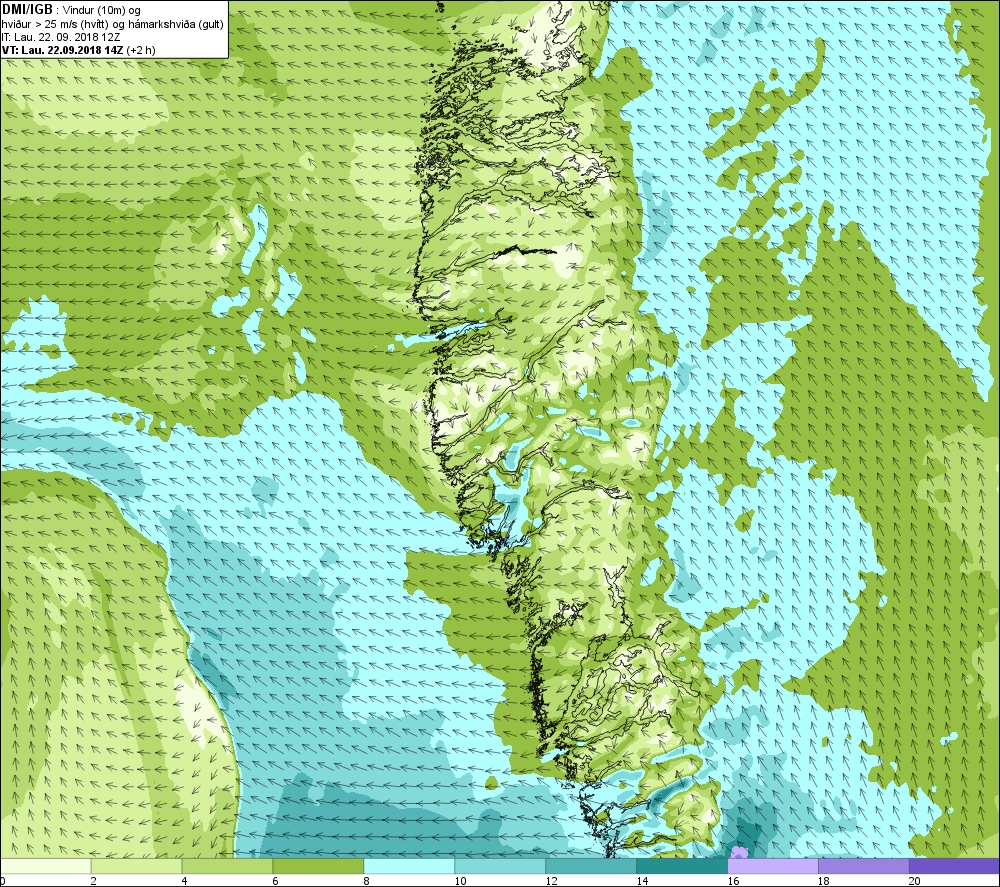The width and height of the screenshot is (1000, 887).
Task: Click the legend tick label '16'
Action: [733, 881]
